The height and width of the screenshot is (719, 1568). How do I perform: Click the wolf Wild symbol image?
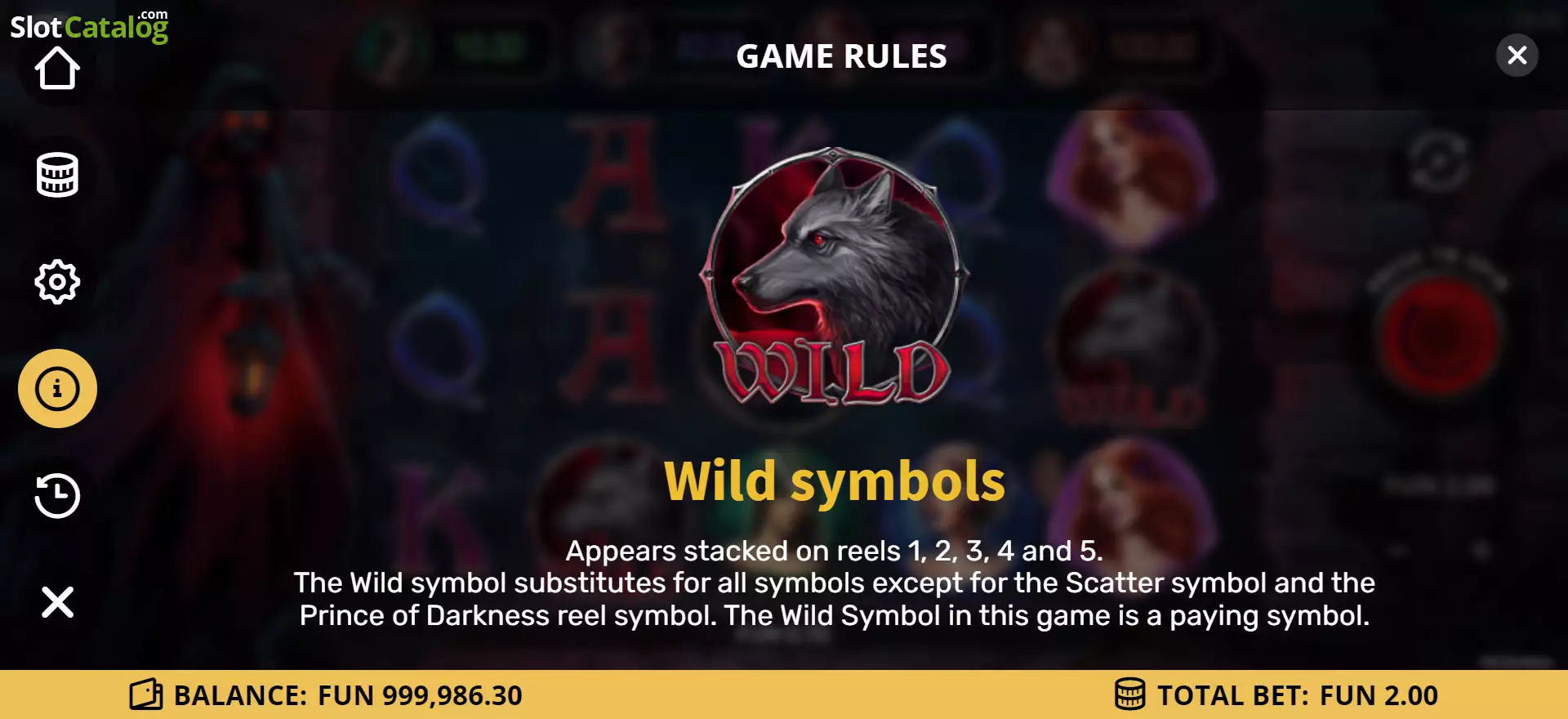click(x=833, y=276)
